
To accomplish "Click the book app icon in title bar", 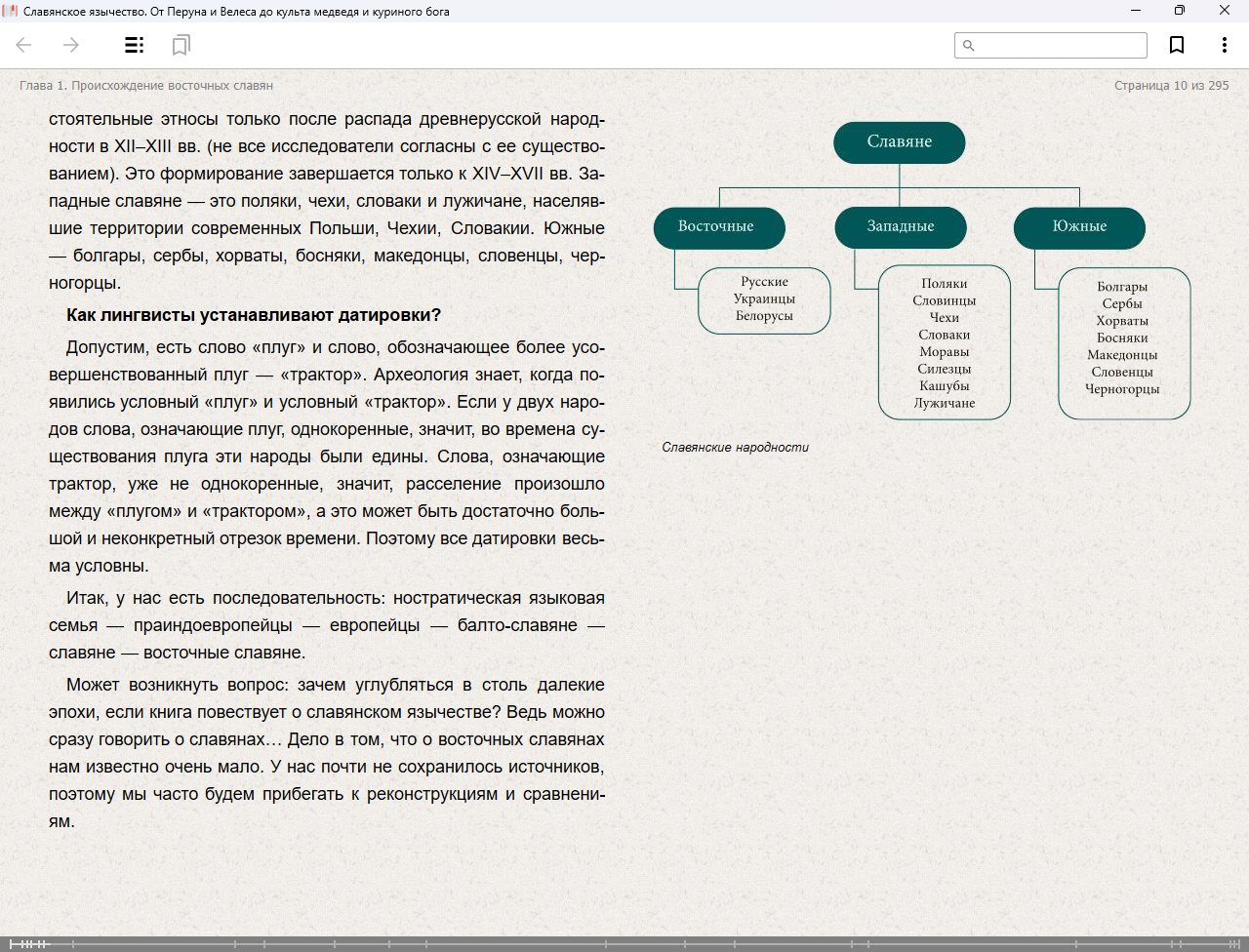I will coord(11,11).
